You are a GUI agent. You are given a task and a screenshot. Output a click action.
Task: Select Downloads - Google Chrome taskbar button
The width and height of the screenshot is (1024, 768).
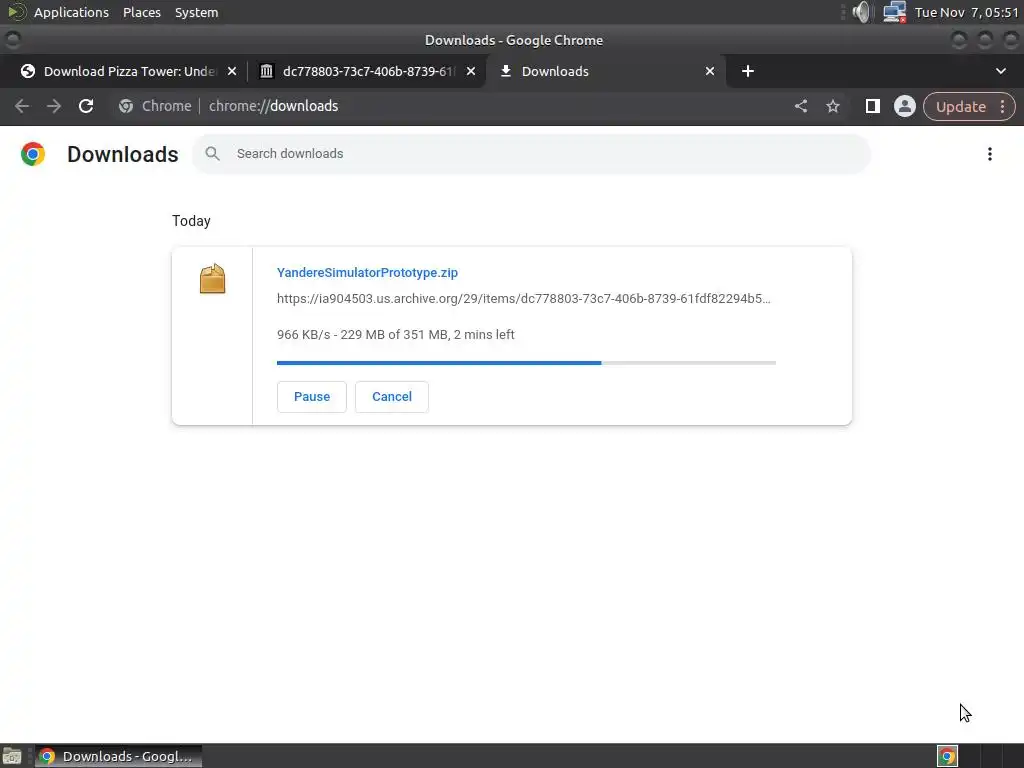click(118, 756)
